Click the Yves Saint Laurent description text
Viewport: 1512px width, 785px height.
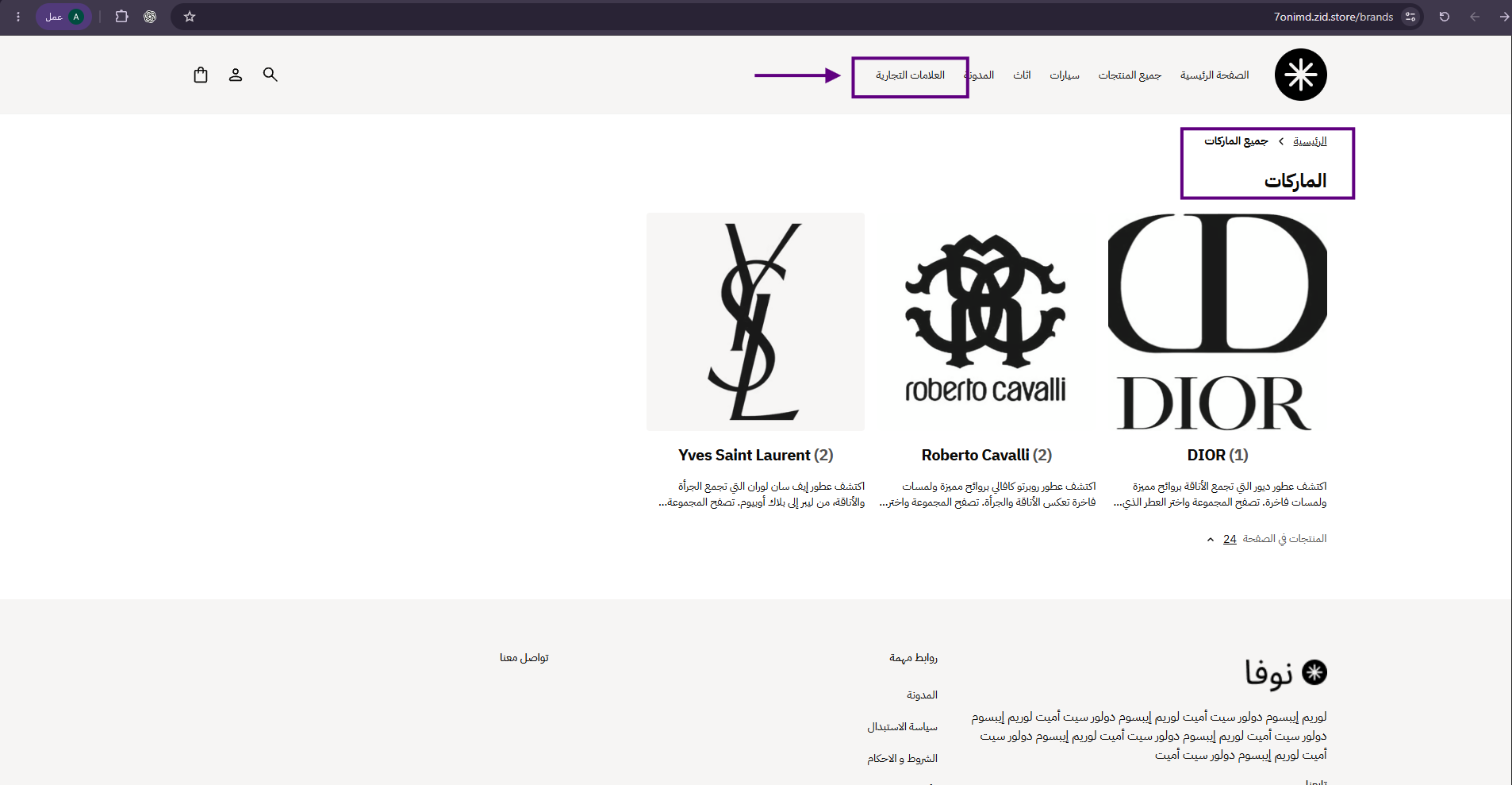tap(762, 494)
